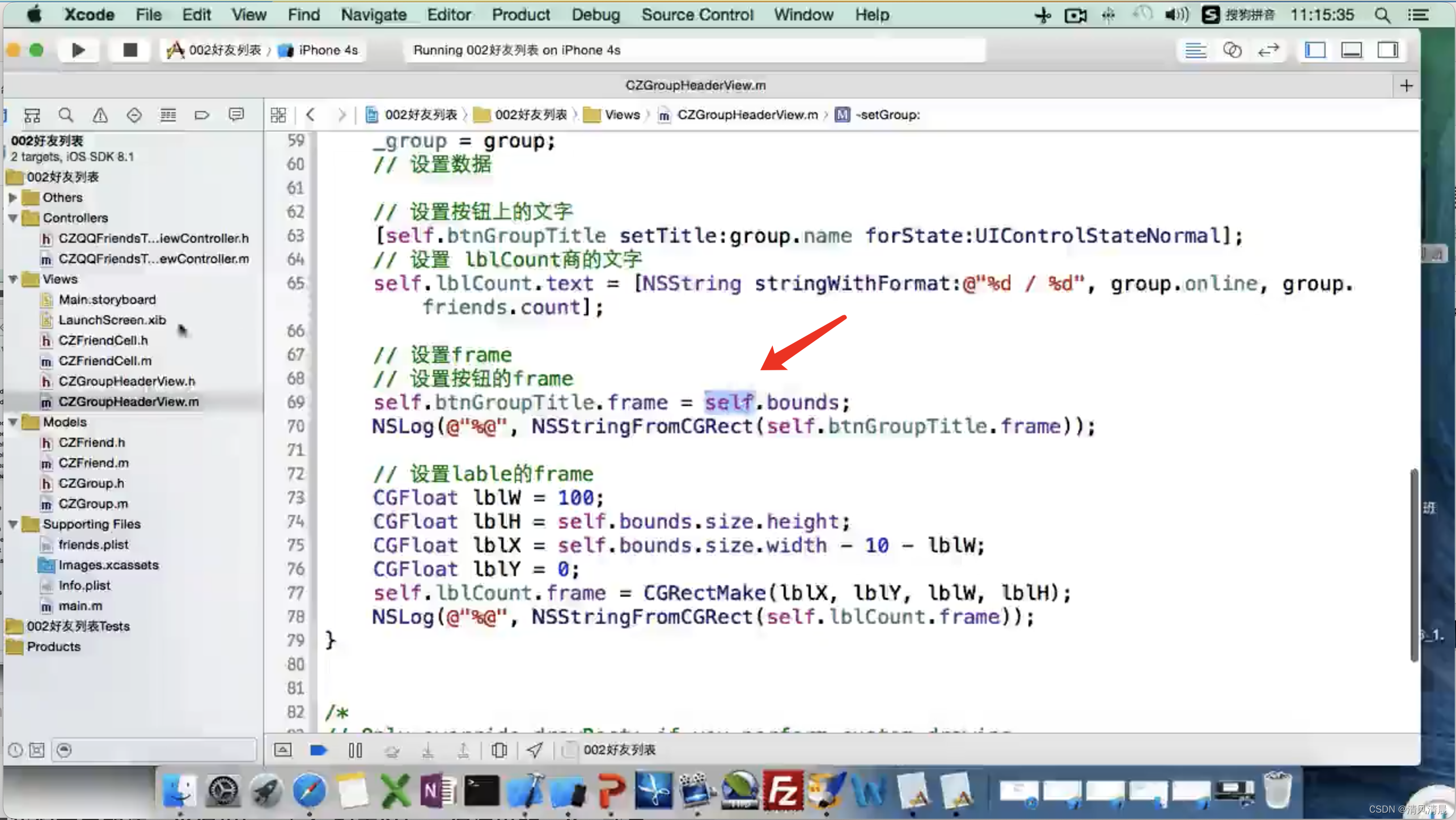Click Step Into debug button
Image resolution: width=1456 pixels, height=820 pixels.
click(x=428, y=750)
